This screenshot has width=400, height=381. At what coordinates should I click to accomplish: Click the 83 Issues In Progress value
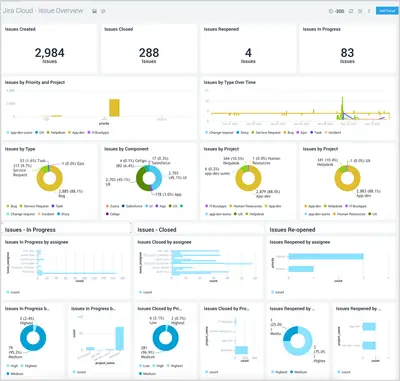coord(347,53)
